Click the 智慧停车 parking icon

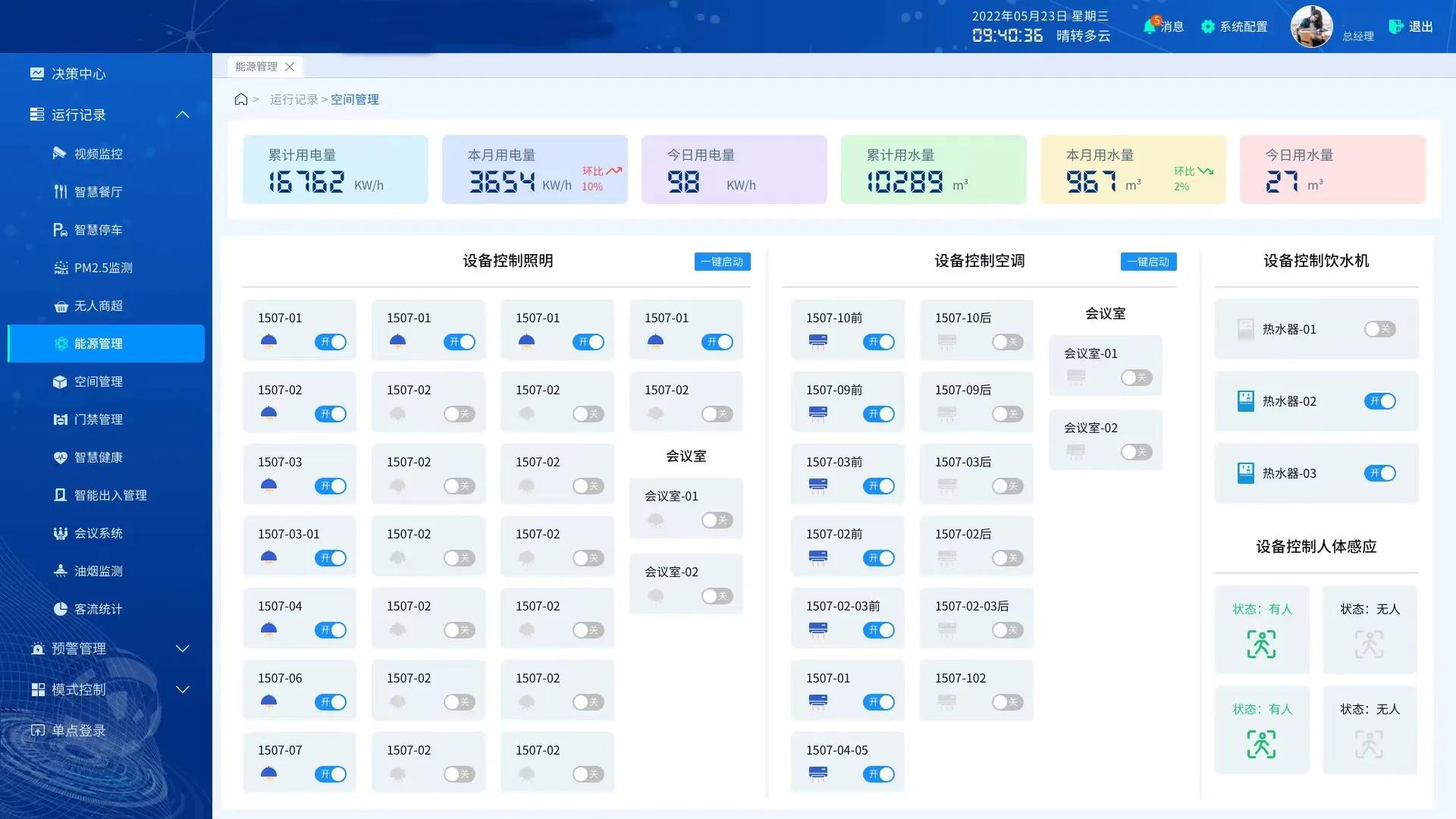pos(60,229)
